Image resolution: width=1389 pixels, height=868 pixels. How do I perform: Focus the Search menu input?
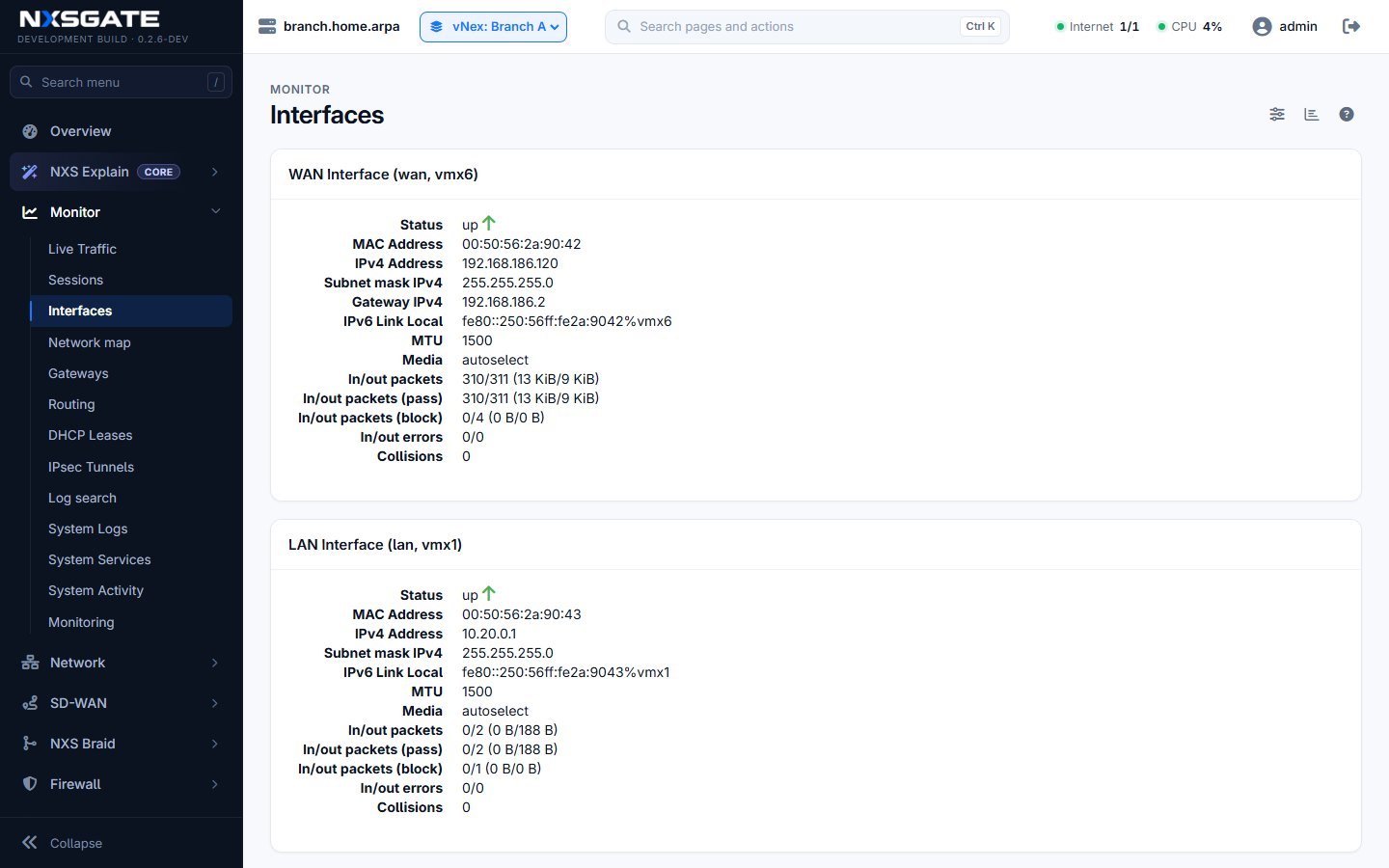tap(121, 82)
